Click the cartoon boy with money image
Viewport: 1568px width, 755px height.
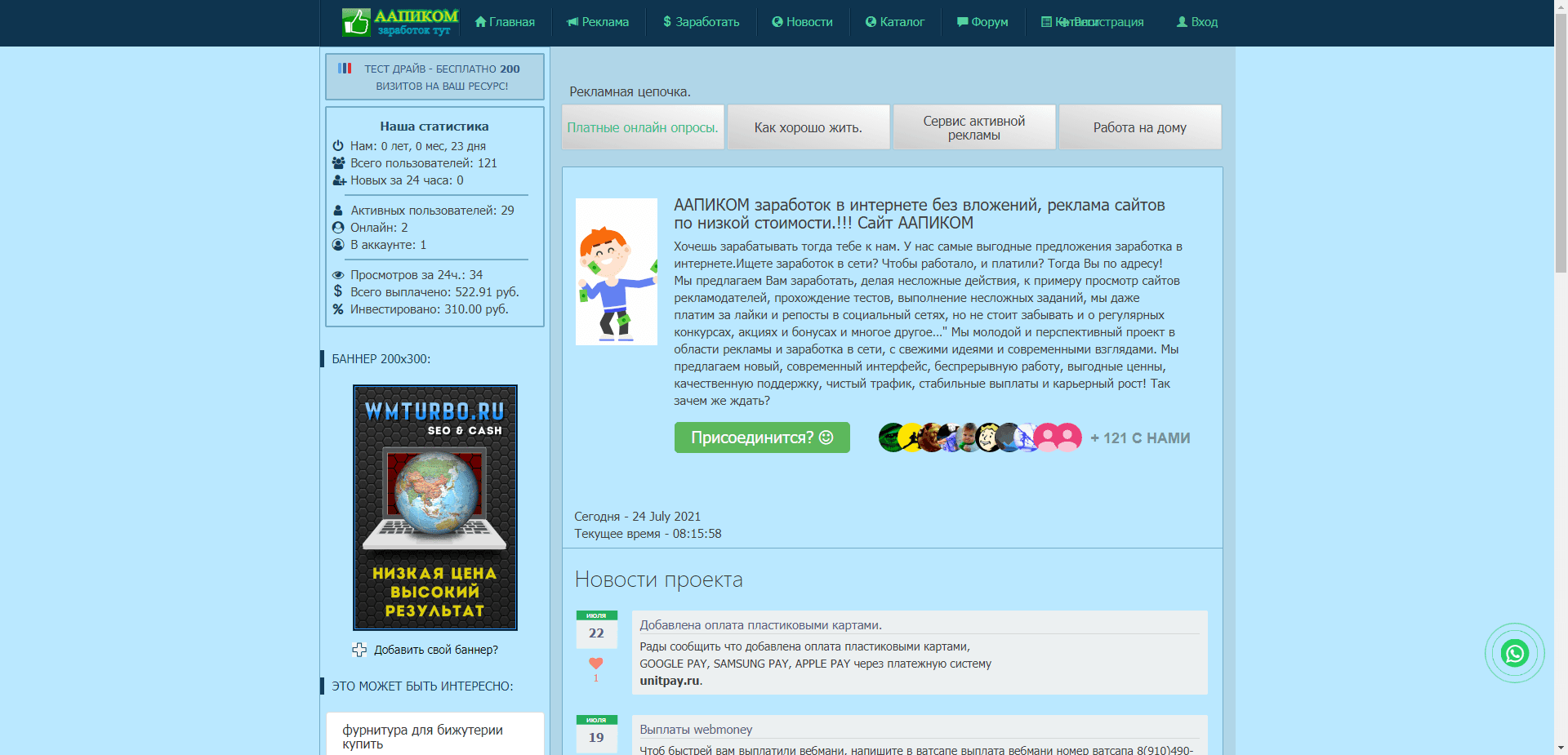click(x=617, y=272)
